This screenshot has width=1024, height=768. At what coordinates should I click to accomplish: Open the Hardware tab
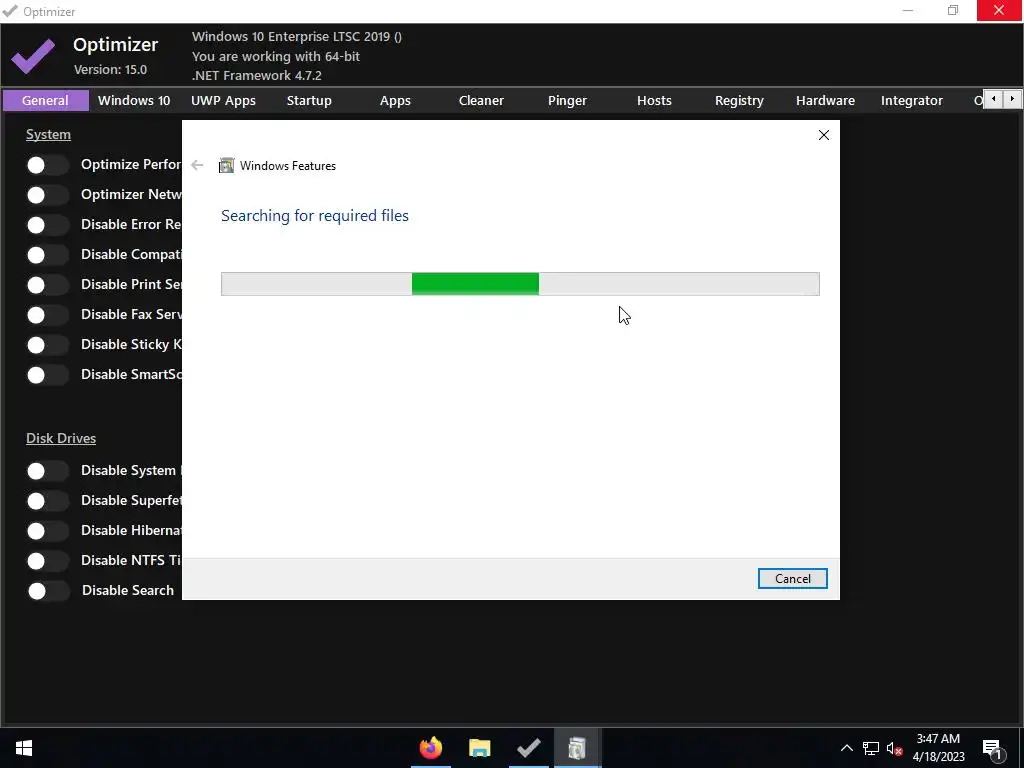(825, 101)
